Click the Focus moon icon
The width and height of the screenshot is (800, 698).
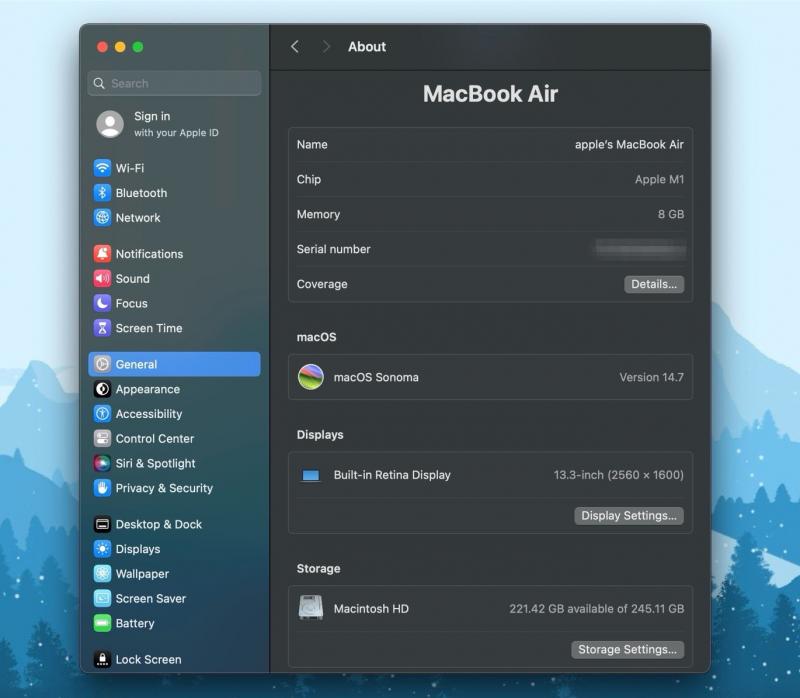click(103, 303)
